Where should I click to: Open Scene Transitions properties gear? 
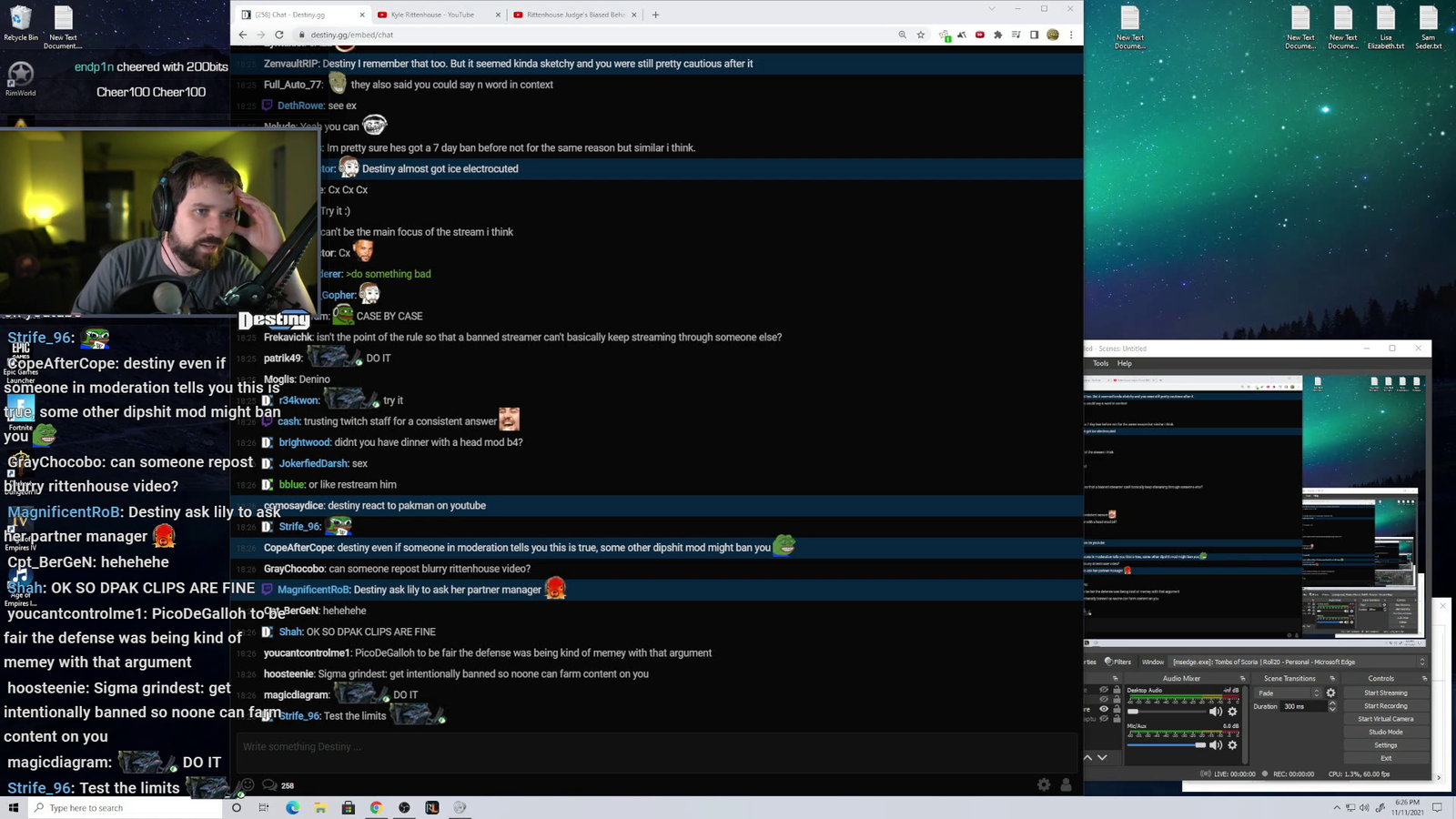coord(1330,693)
